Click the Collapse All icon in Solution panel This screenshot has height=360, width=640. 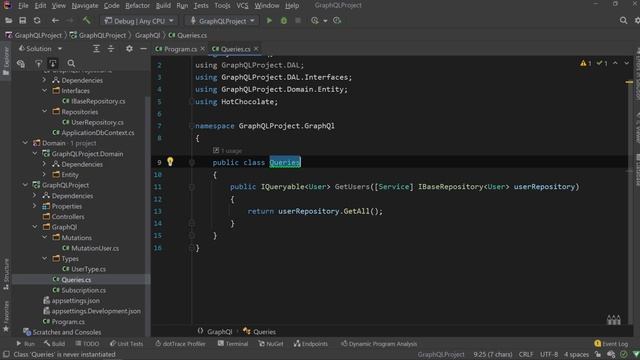[111, 49]
